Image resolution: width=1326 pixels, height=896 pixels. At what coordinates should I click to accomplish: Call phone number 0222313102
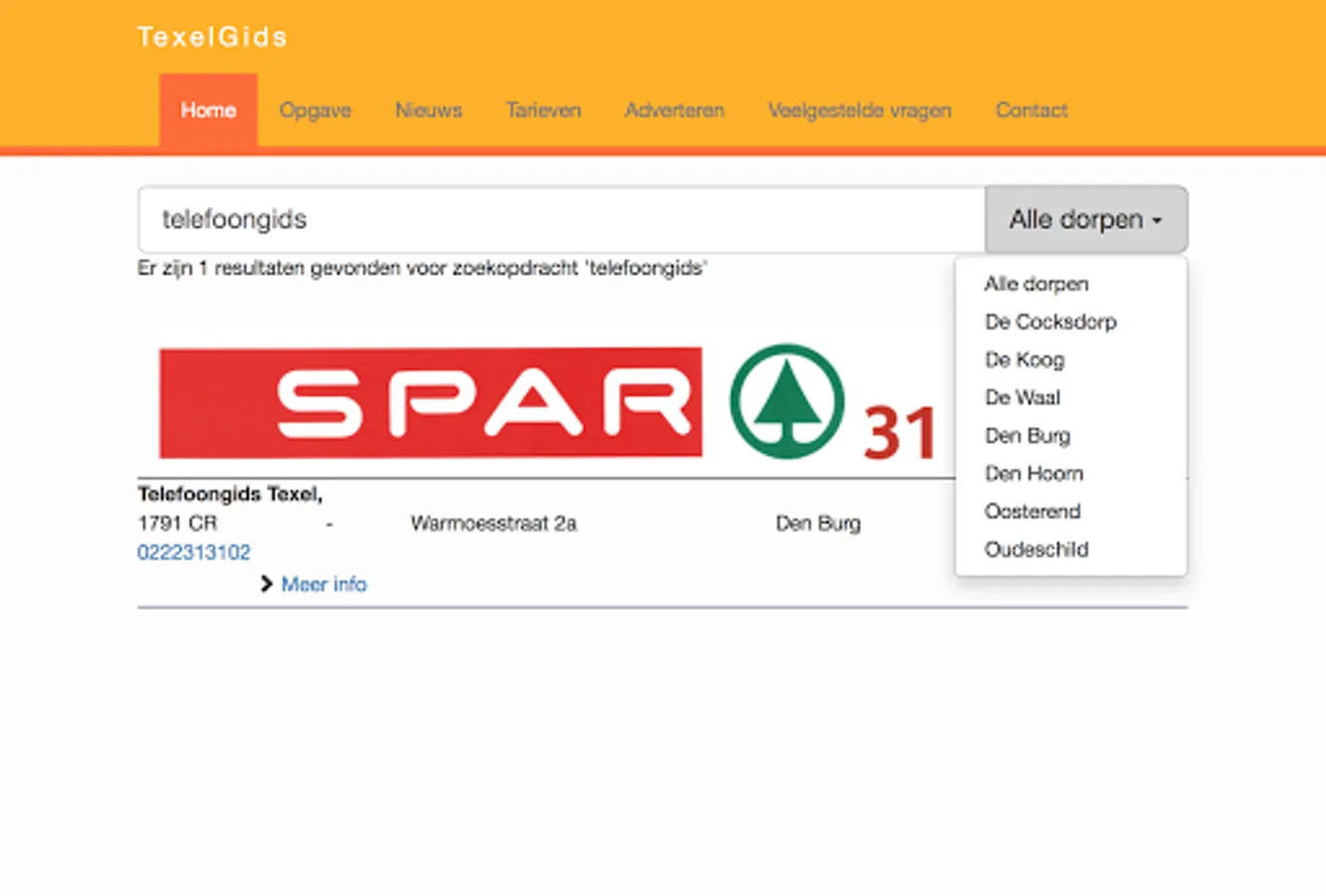[194, 553]
